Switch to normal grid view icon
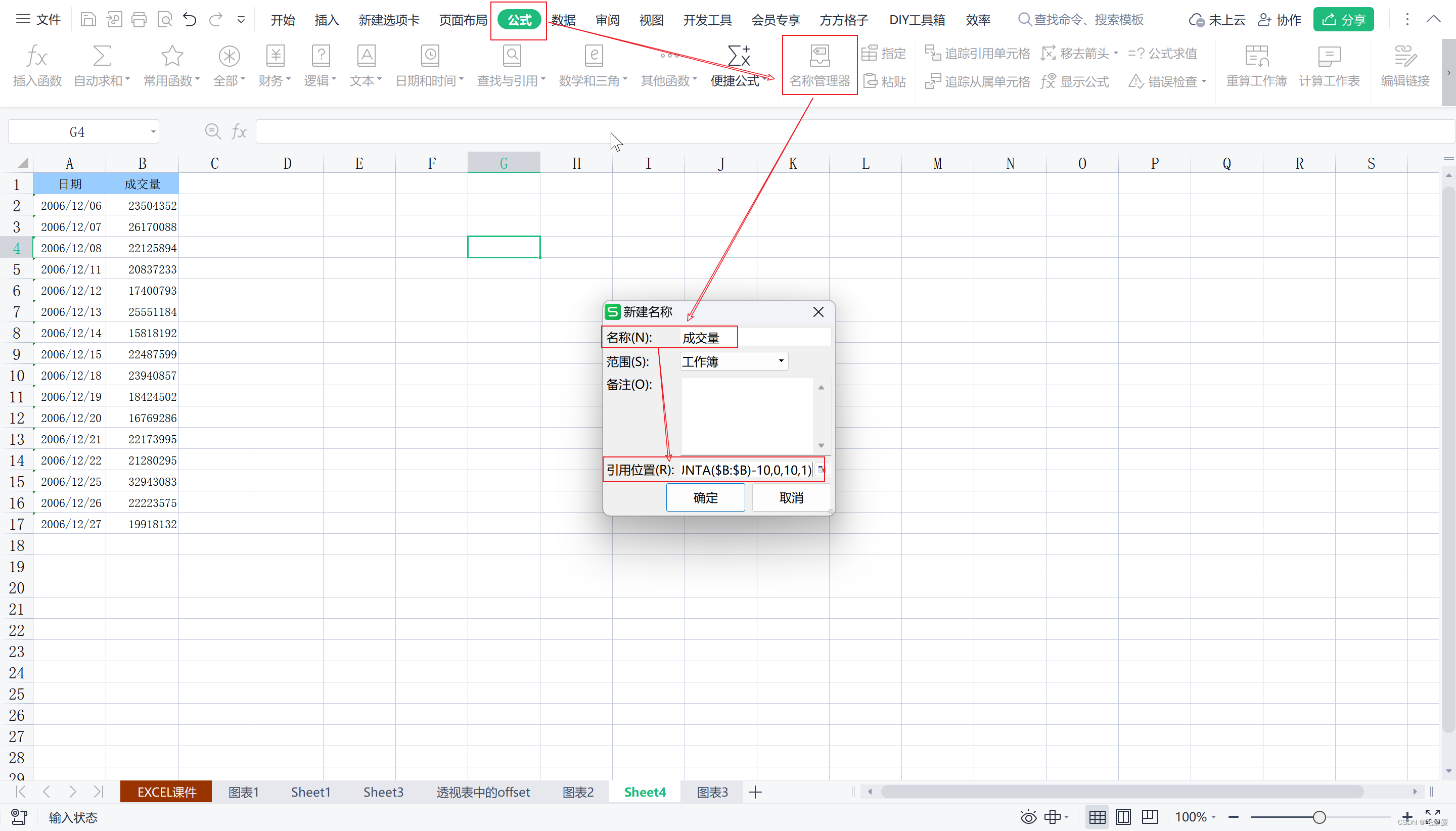The image size is (1456, 831). (x=1097, y=817)
